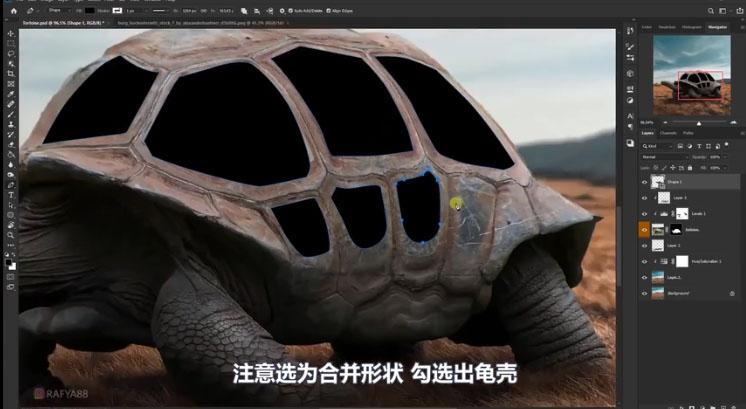Viewport: 746px width, 409px height.
Task: Hide the Background layer visibility eye
Action: coord(644,294)
